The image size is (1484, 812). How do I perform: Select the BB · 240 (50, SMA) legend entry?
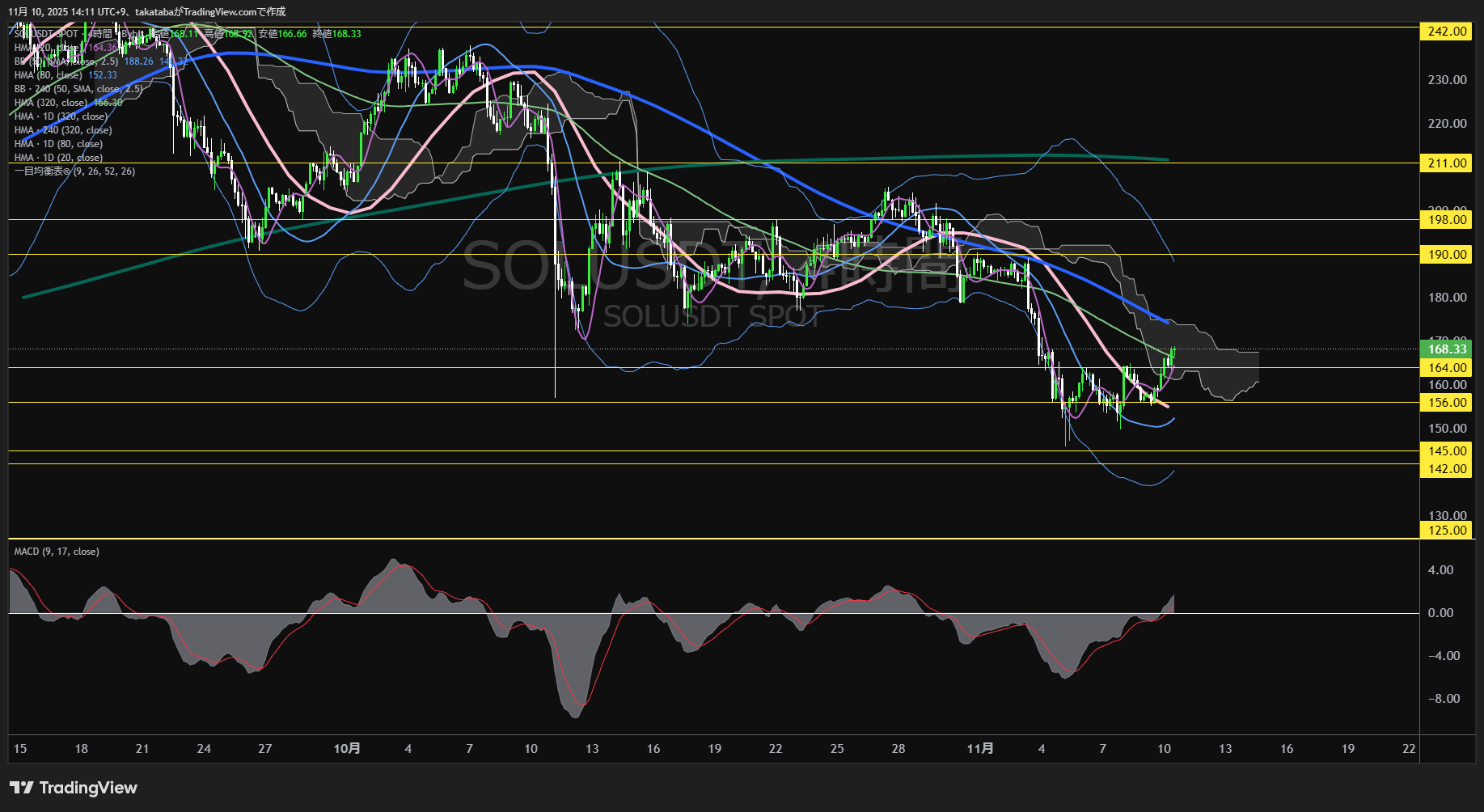click(x=78, y=89)
